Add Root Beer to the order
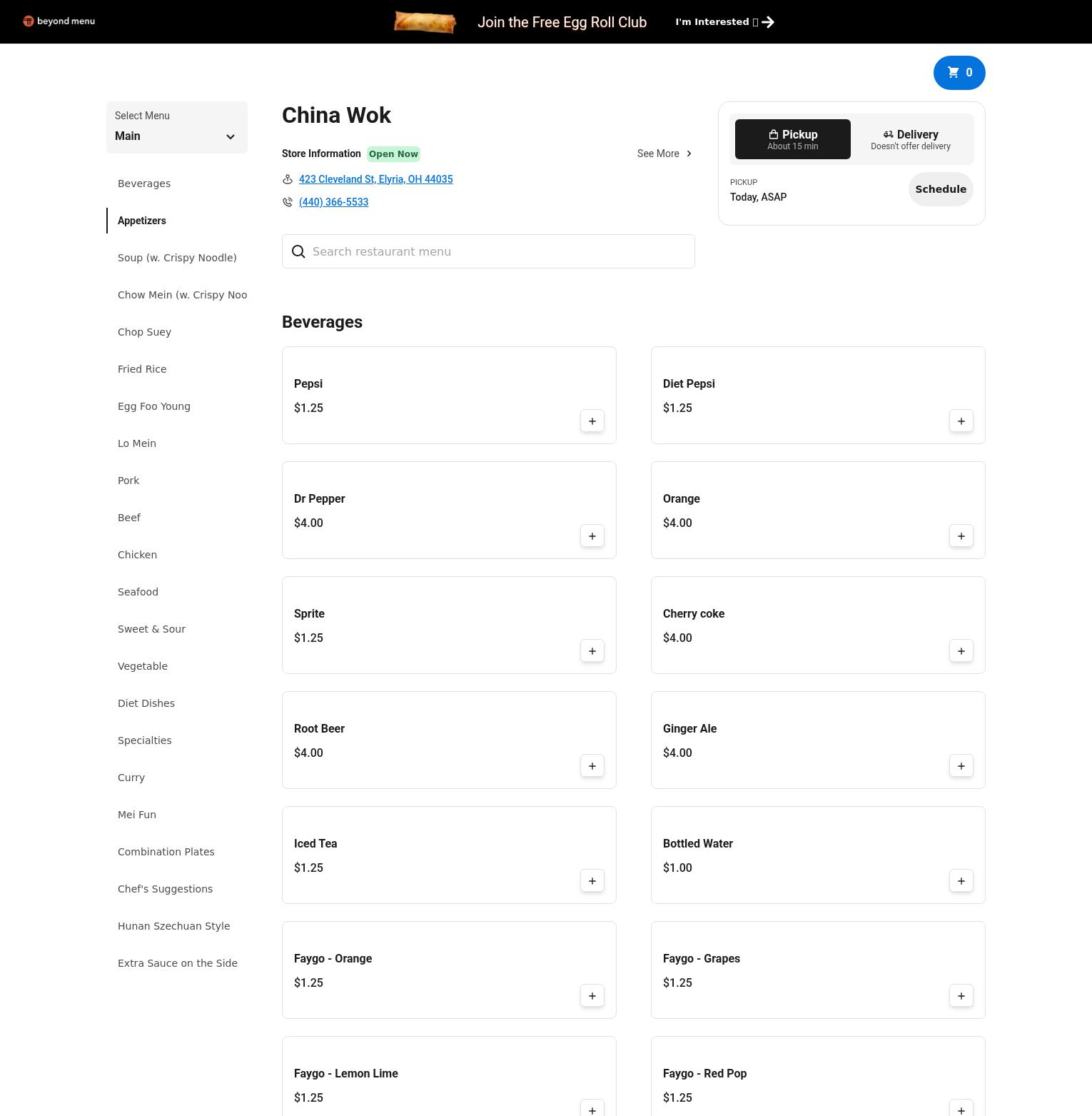Image resolution: width=1092 pixels, height=1116 pixels. 592,766
